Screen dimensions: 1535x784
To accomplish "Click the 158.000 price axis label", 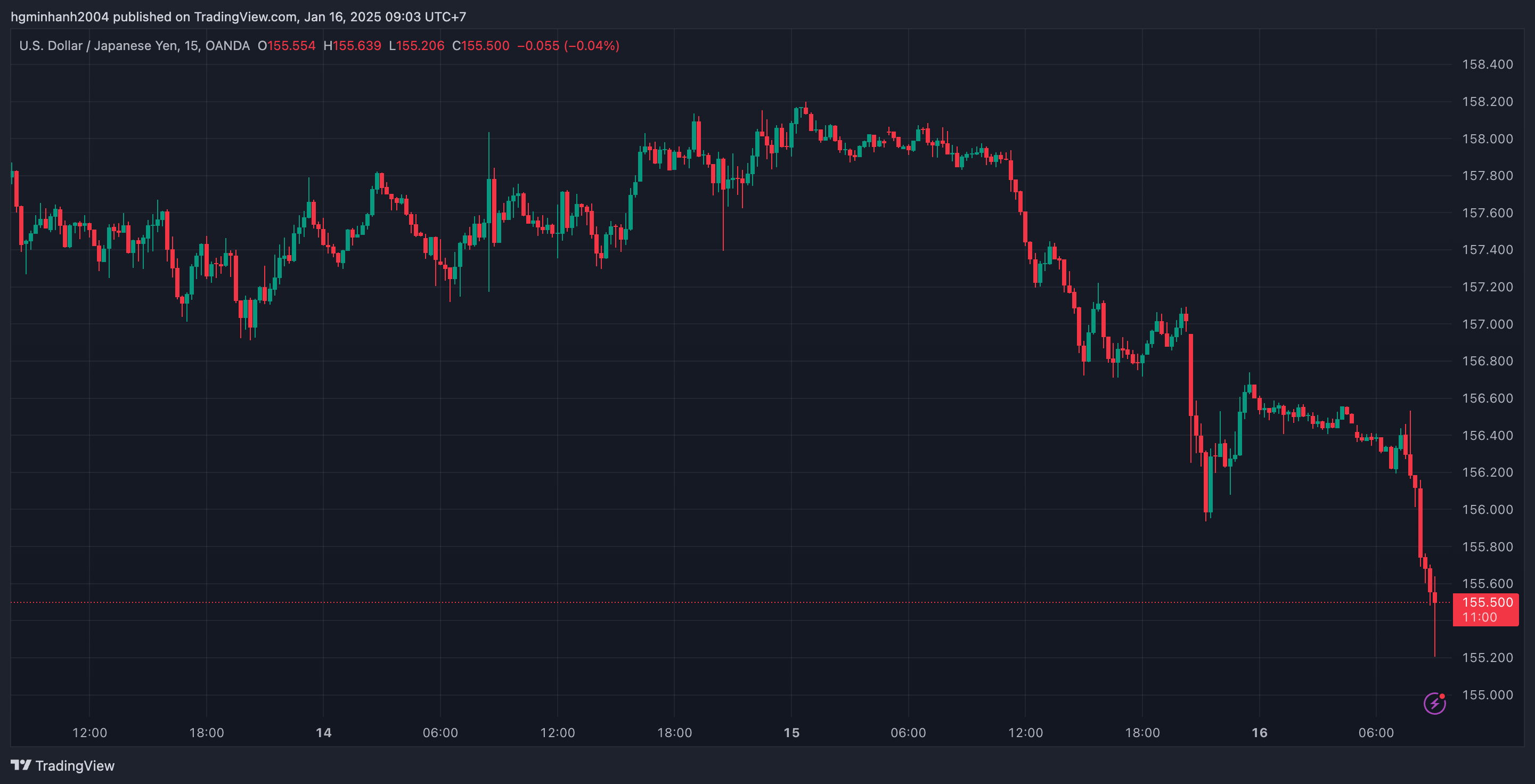I will click(x=1487, y=139).
